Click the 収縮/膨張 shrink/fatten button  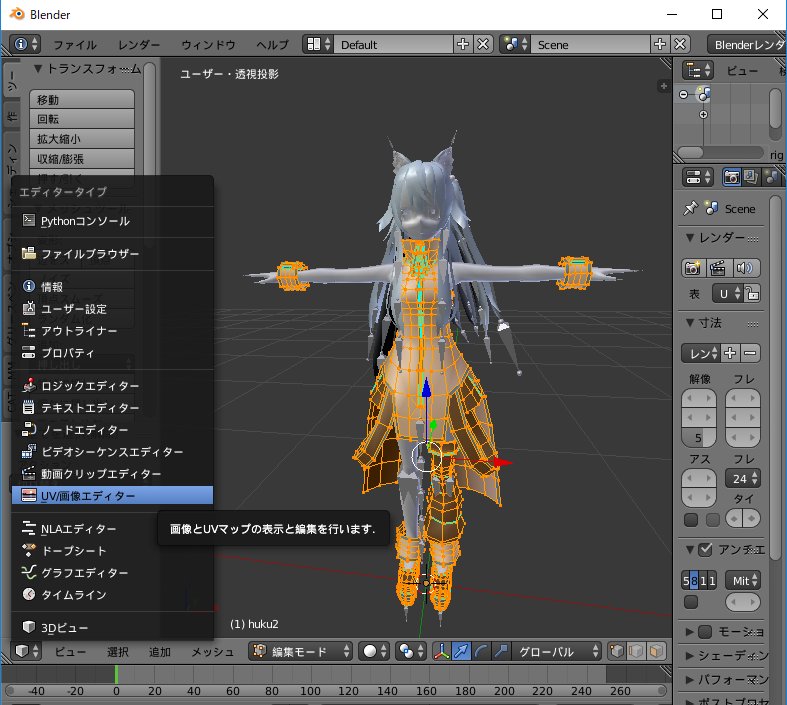click(82, 159)
